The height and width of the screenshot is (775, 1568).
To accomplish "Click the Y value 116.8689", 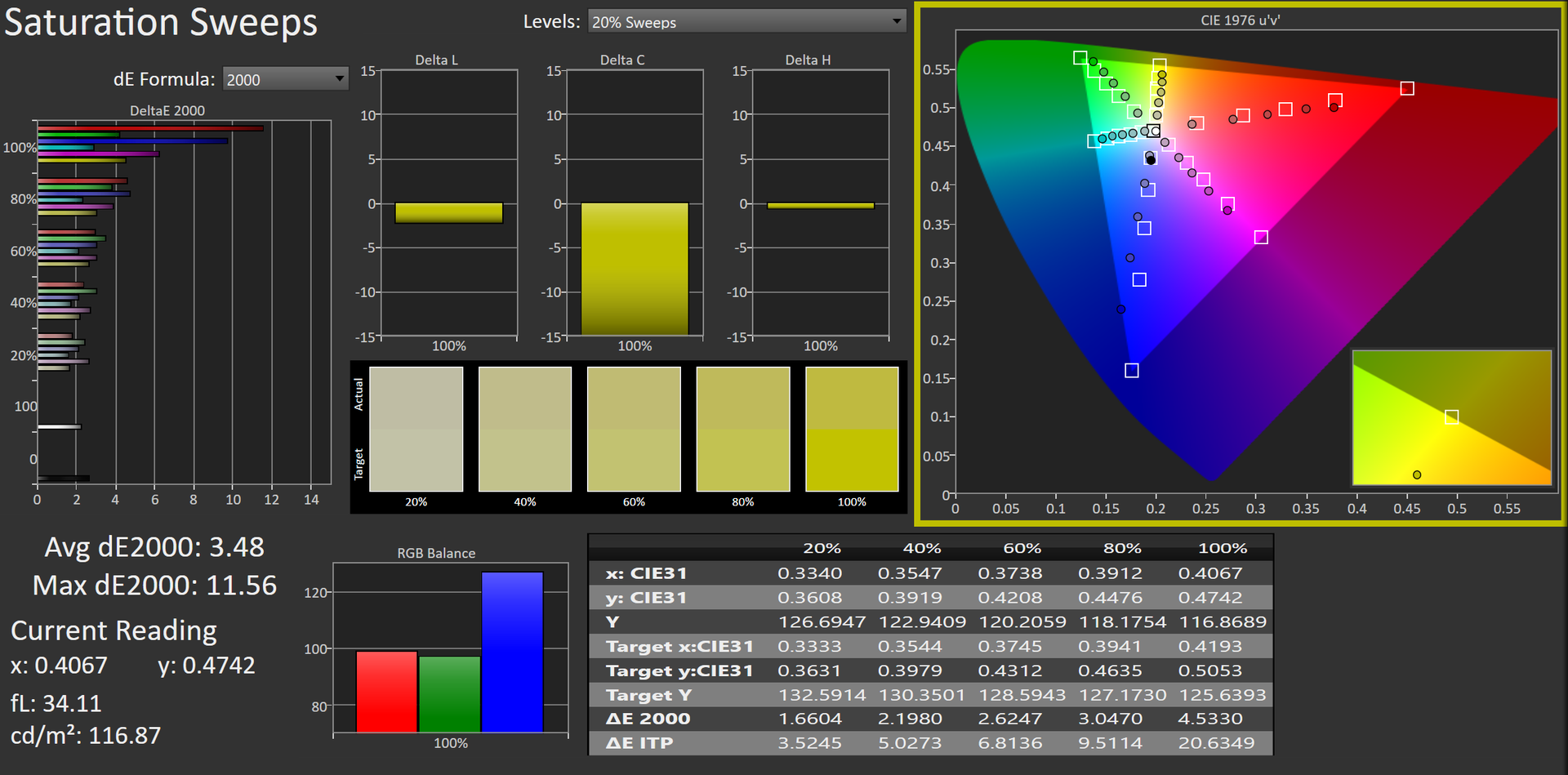I will pos(1223,622).
